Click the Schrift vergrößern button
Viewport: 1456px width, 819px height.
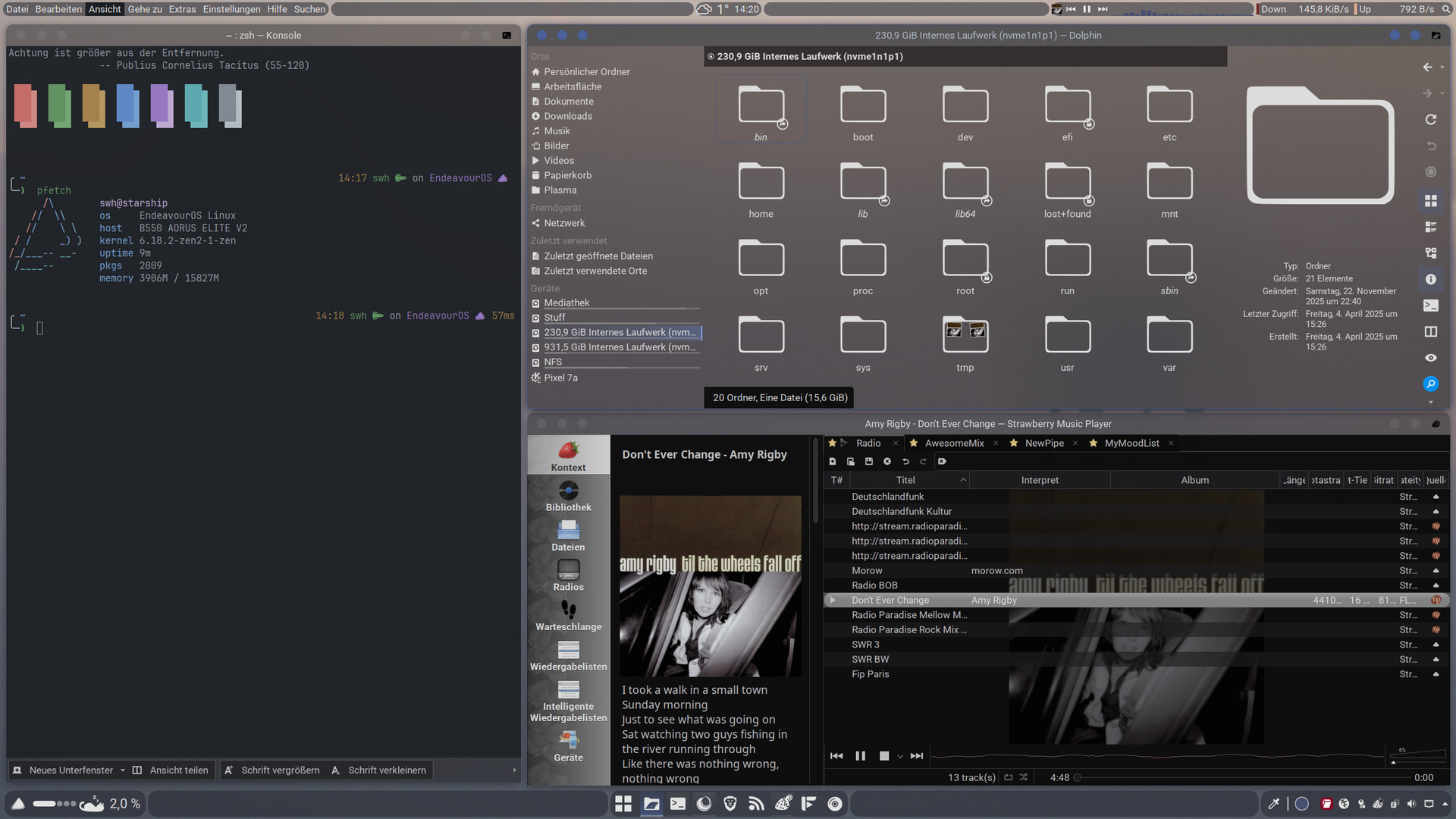pos(271,770)
